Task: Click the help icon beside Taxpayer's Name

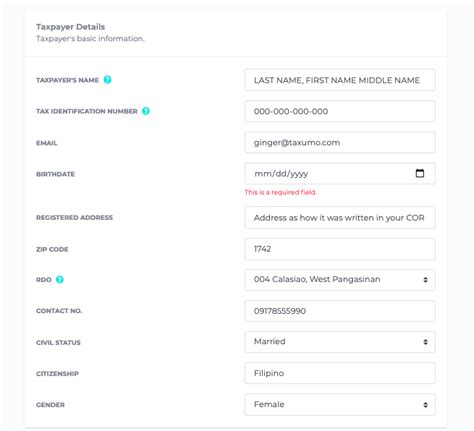Action: (x=107, y=80)
